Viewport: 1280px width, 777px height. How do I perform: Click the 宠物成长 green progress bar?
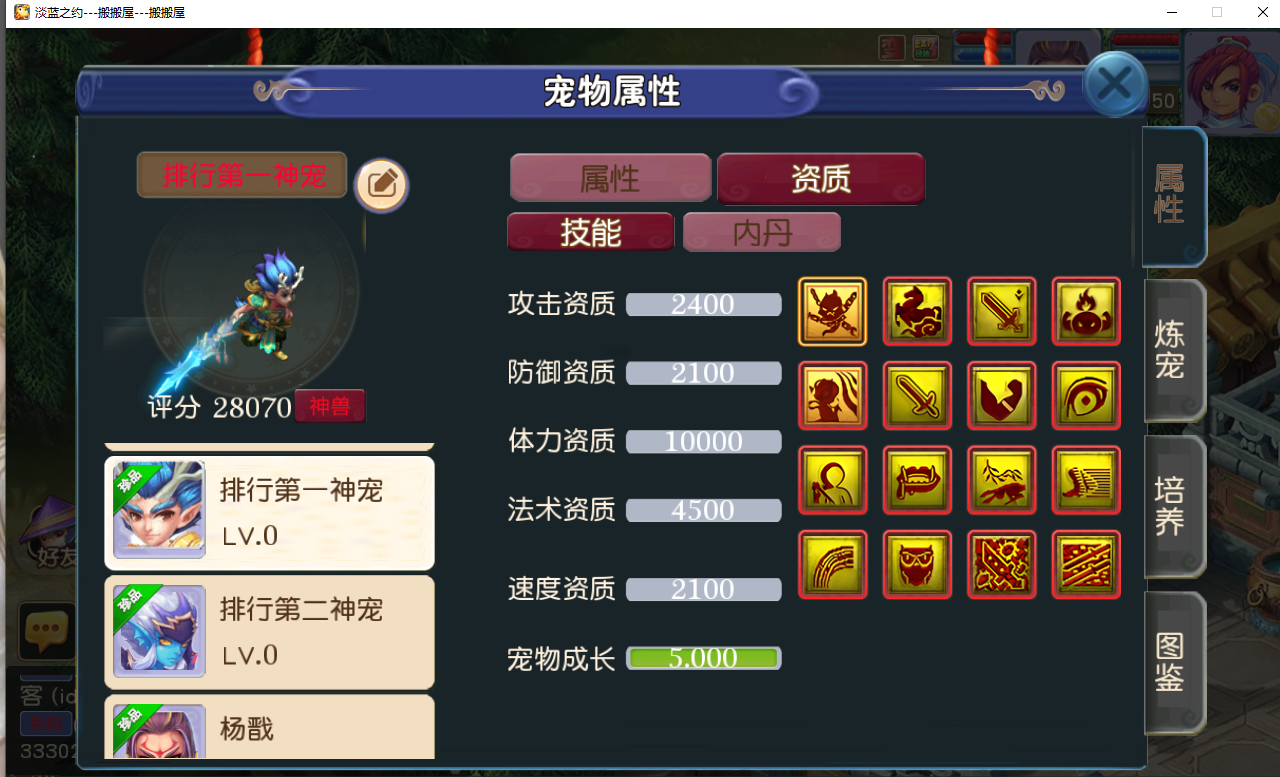coord(704,658)
